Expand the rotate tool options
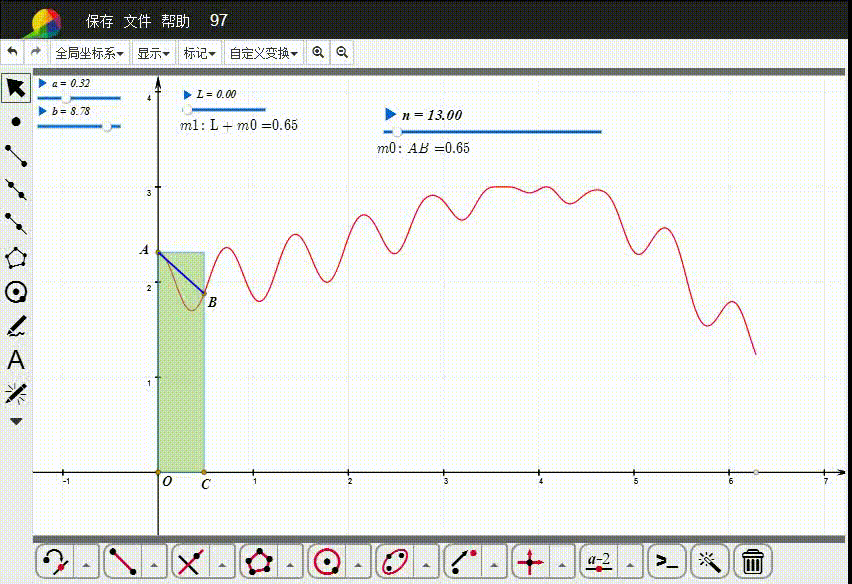852x584 pixels. tap(86, 565)
